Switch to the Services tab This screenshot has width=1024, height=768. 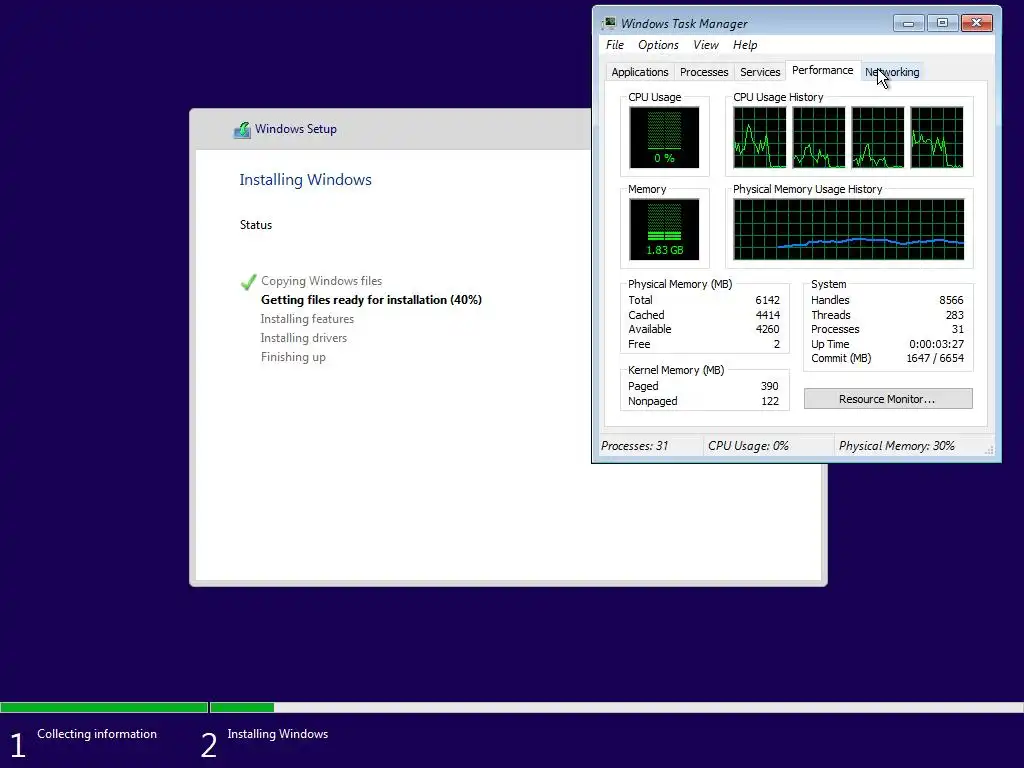(760, 72)
